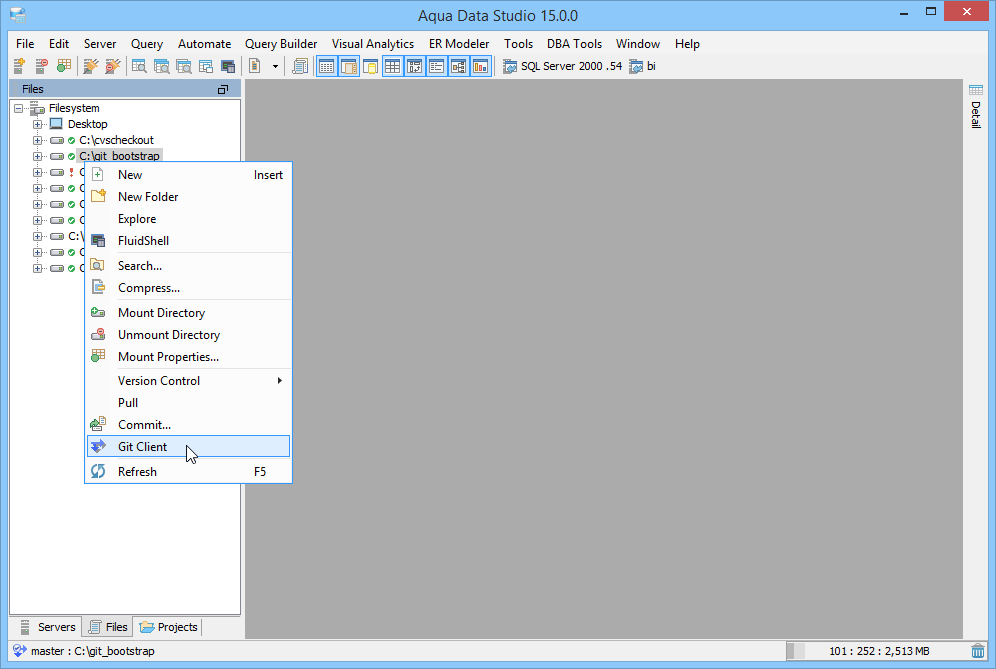Choose Search... in the context menu
The width and height of the screenshot is (996, 669).
[x=189, y=266]
